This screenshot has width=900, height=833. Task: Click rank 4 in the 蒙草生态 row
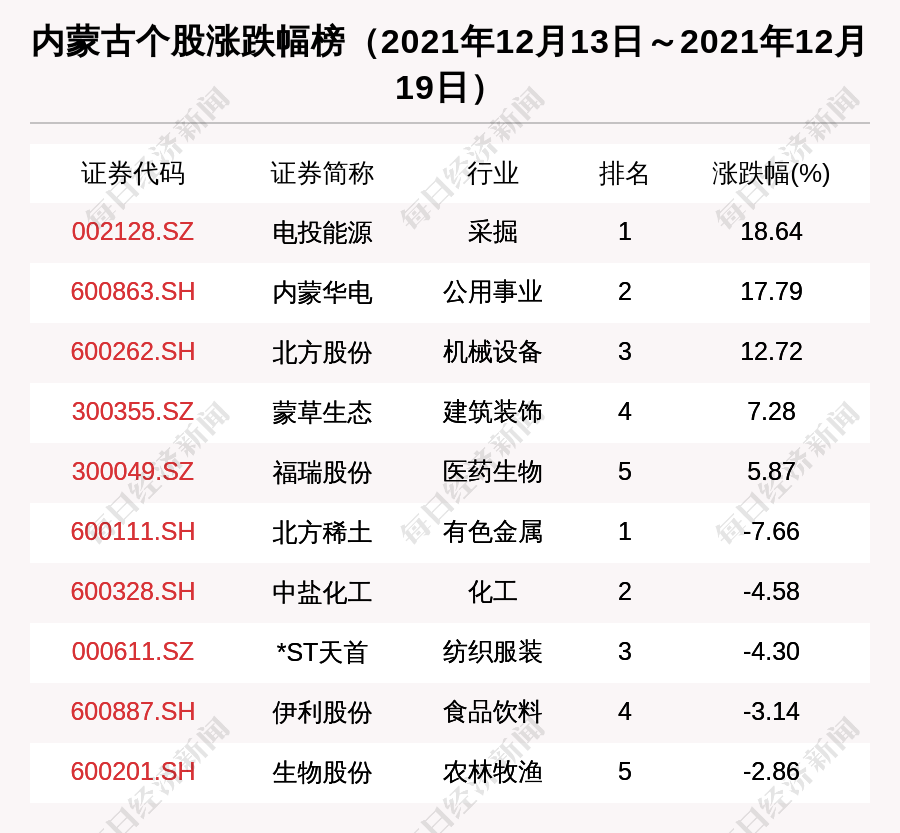(x=624, y=412)
